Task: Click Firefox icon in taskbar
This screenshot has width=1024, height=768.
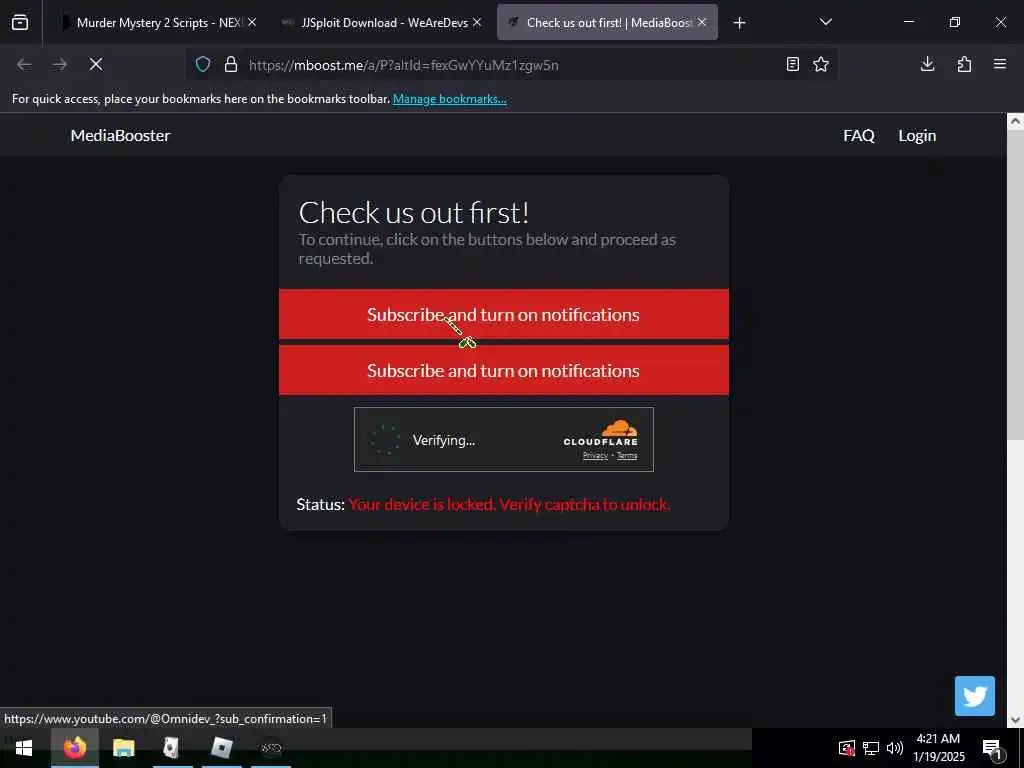Action: pos(74,748)
